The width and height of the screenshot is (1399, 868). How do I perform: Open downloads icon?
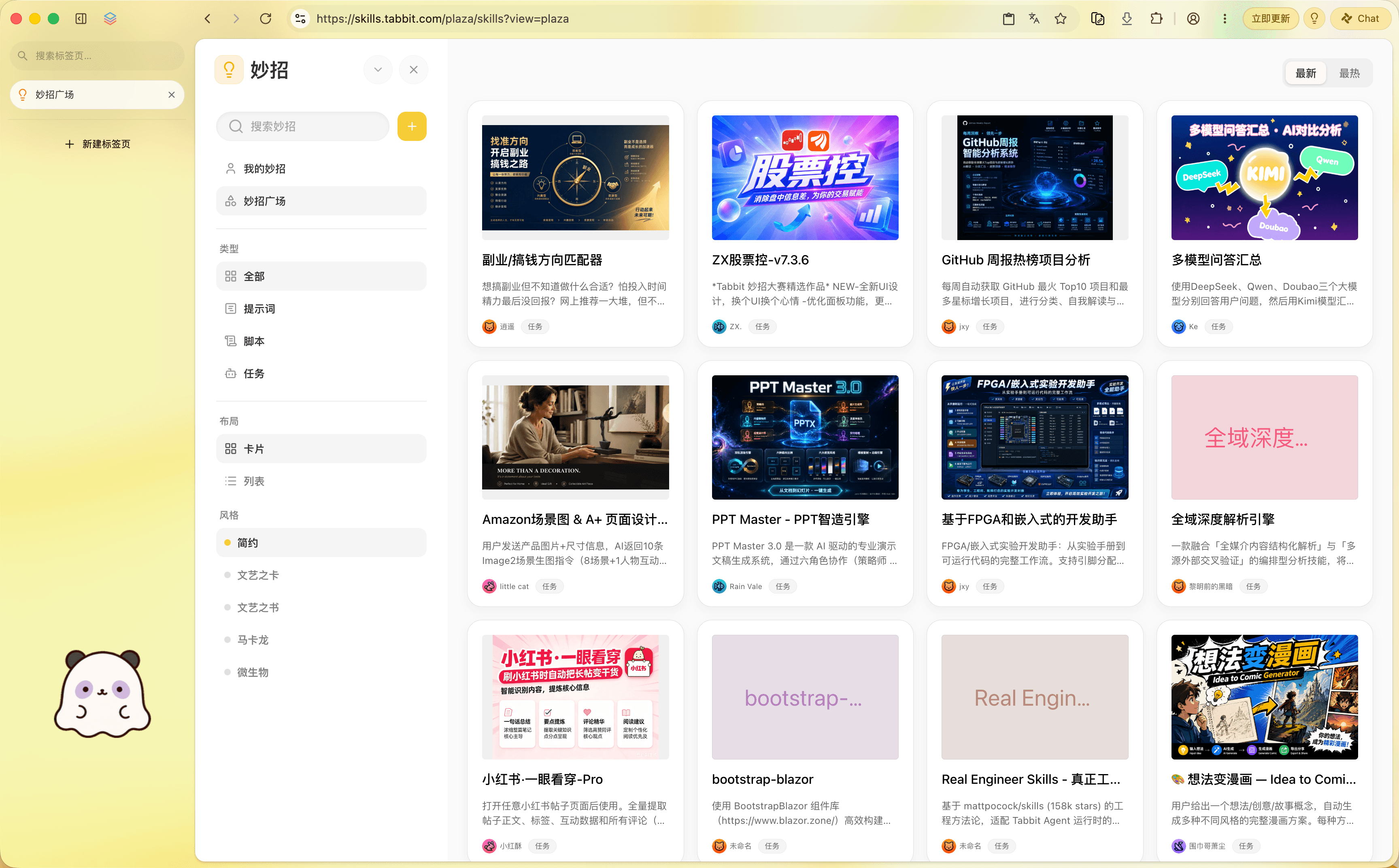[x=1127, y=18]
